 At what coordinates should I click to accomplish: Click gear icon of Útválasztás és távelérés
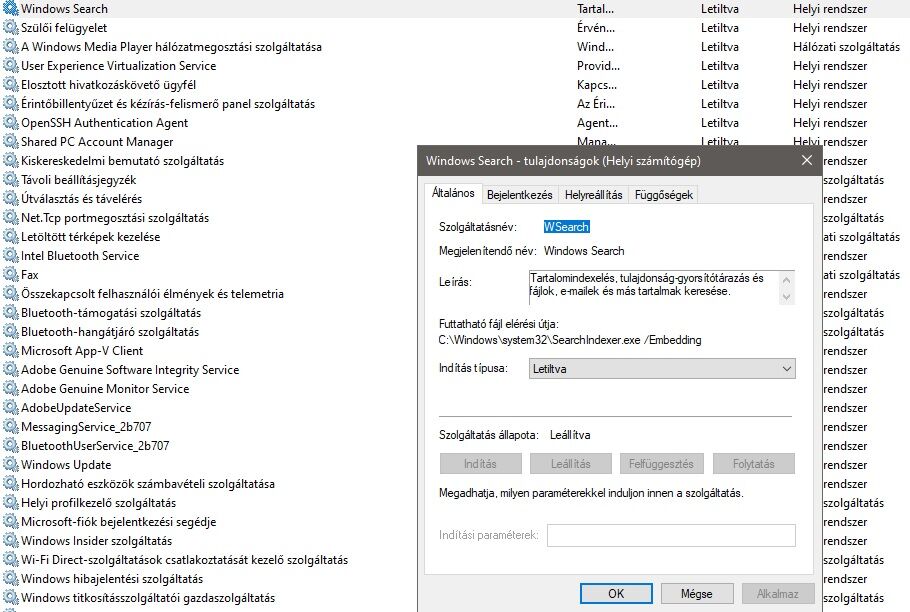[10, 199]
